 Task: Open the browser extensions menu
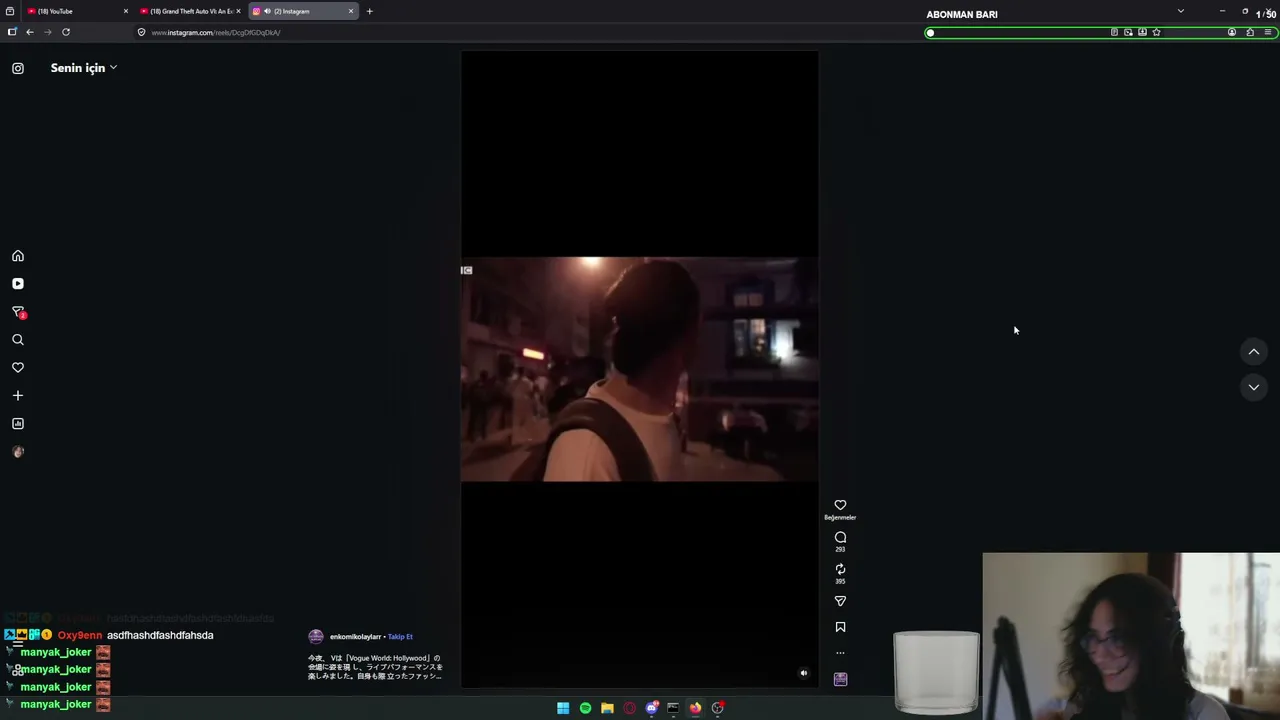[x=1250, y=32]
